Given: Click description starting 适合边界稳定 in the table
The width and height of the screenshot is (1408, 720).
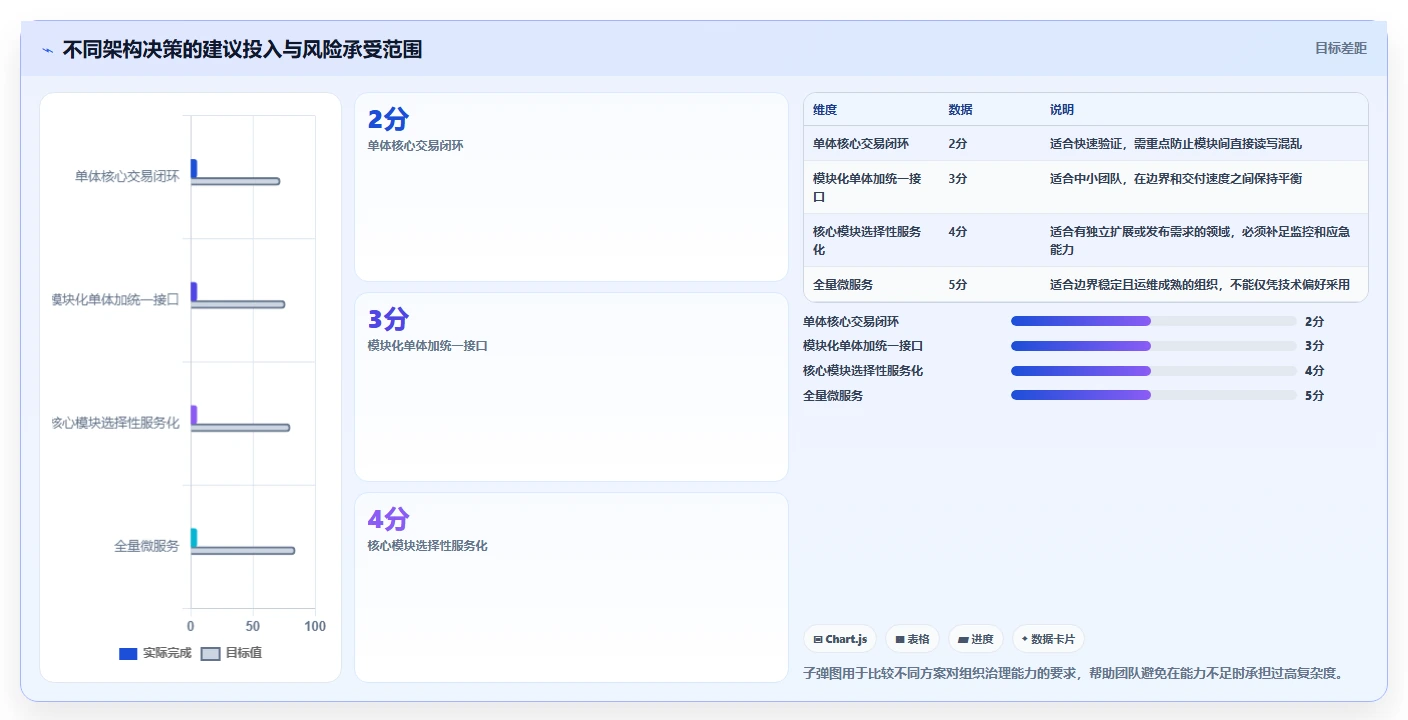Looking at the screenshot, I should pyautogui.click(x=1200, y=285).
